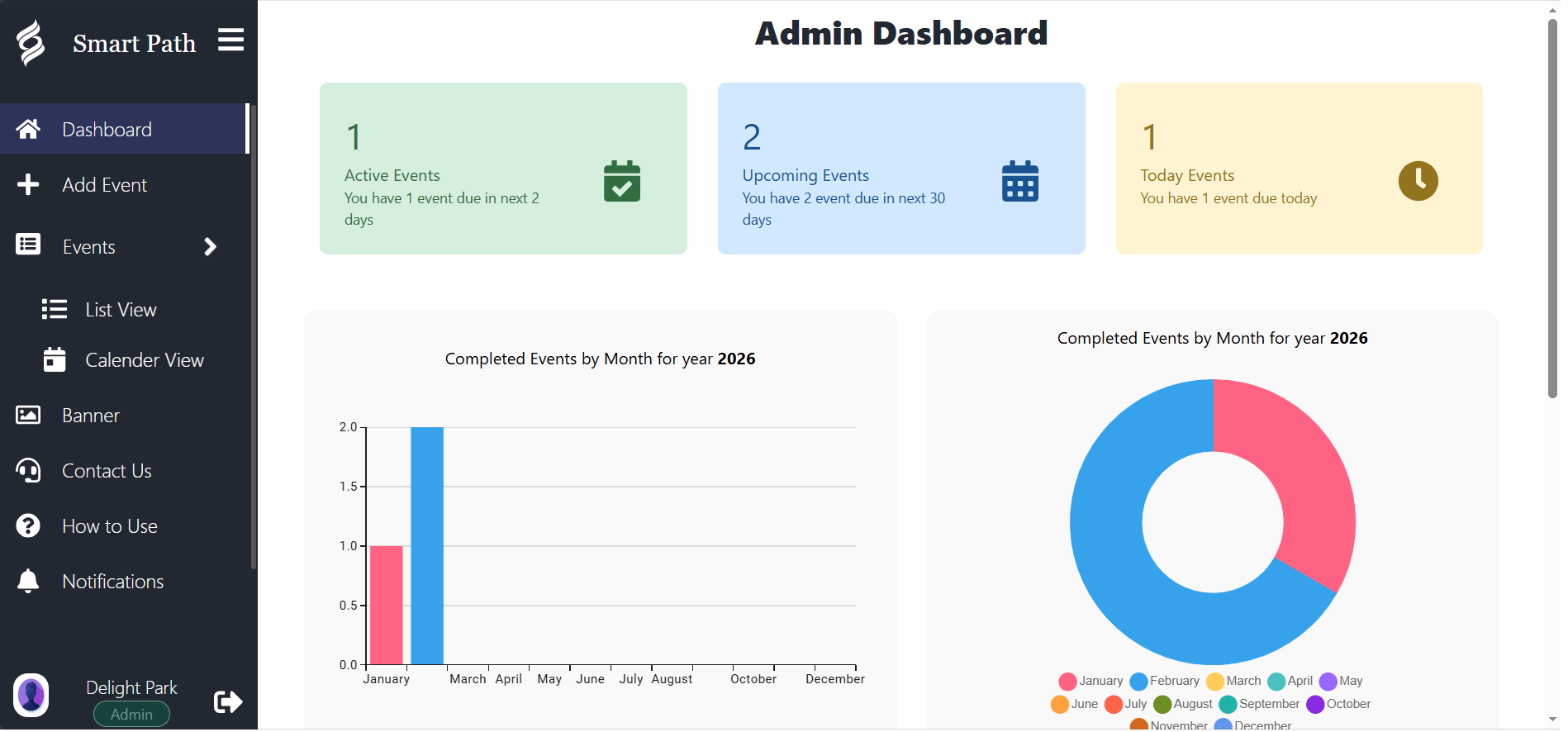Switch to Calender View
Viewport: 1568px width, 732px height.
tap(144, 360)
